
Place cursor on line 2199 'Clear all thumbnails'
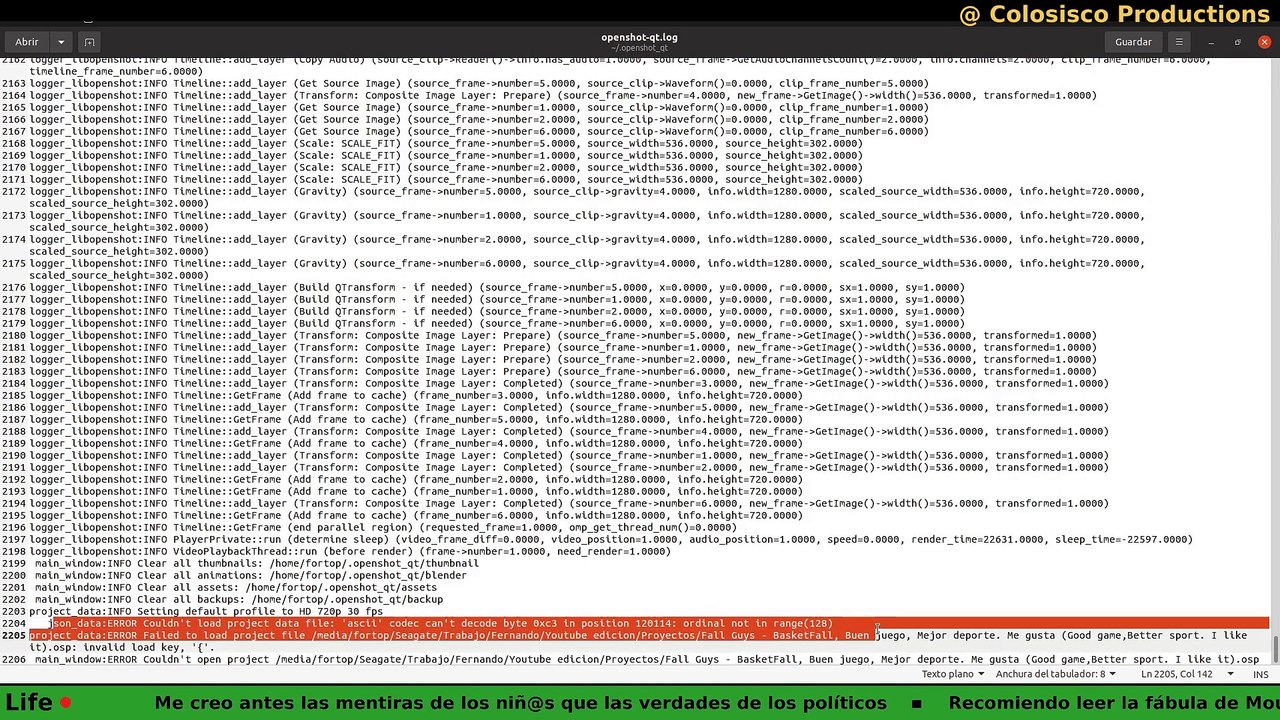click(x=257, y=563)
